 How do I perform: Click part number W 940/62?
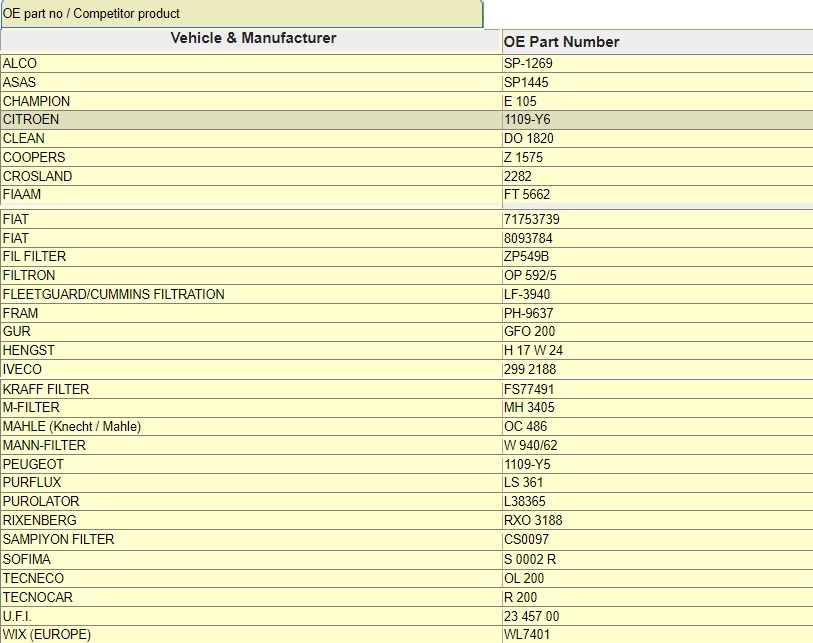pos(530,445)
